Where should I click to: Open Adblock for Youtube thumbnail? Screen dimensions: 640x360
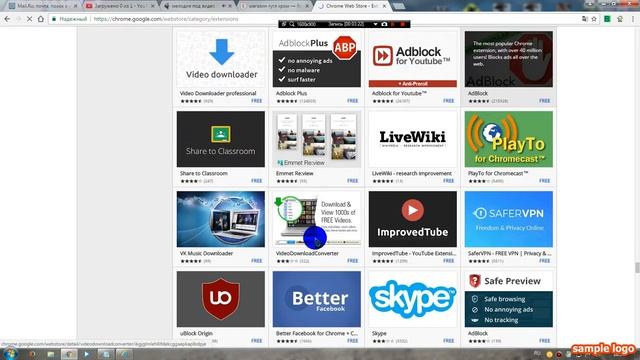point(413,59)
